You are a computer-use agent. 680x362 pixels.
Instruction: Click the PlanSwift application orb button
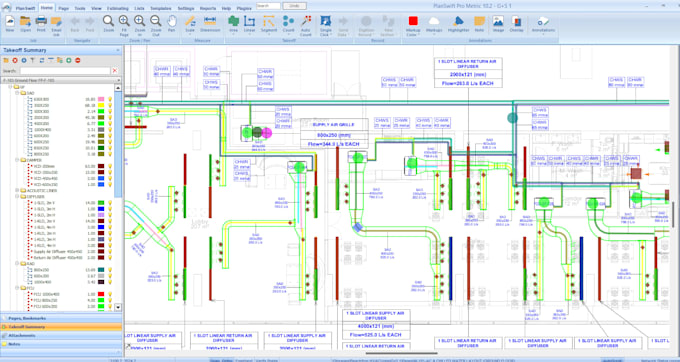click(6, 7)
